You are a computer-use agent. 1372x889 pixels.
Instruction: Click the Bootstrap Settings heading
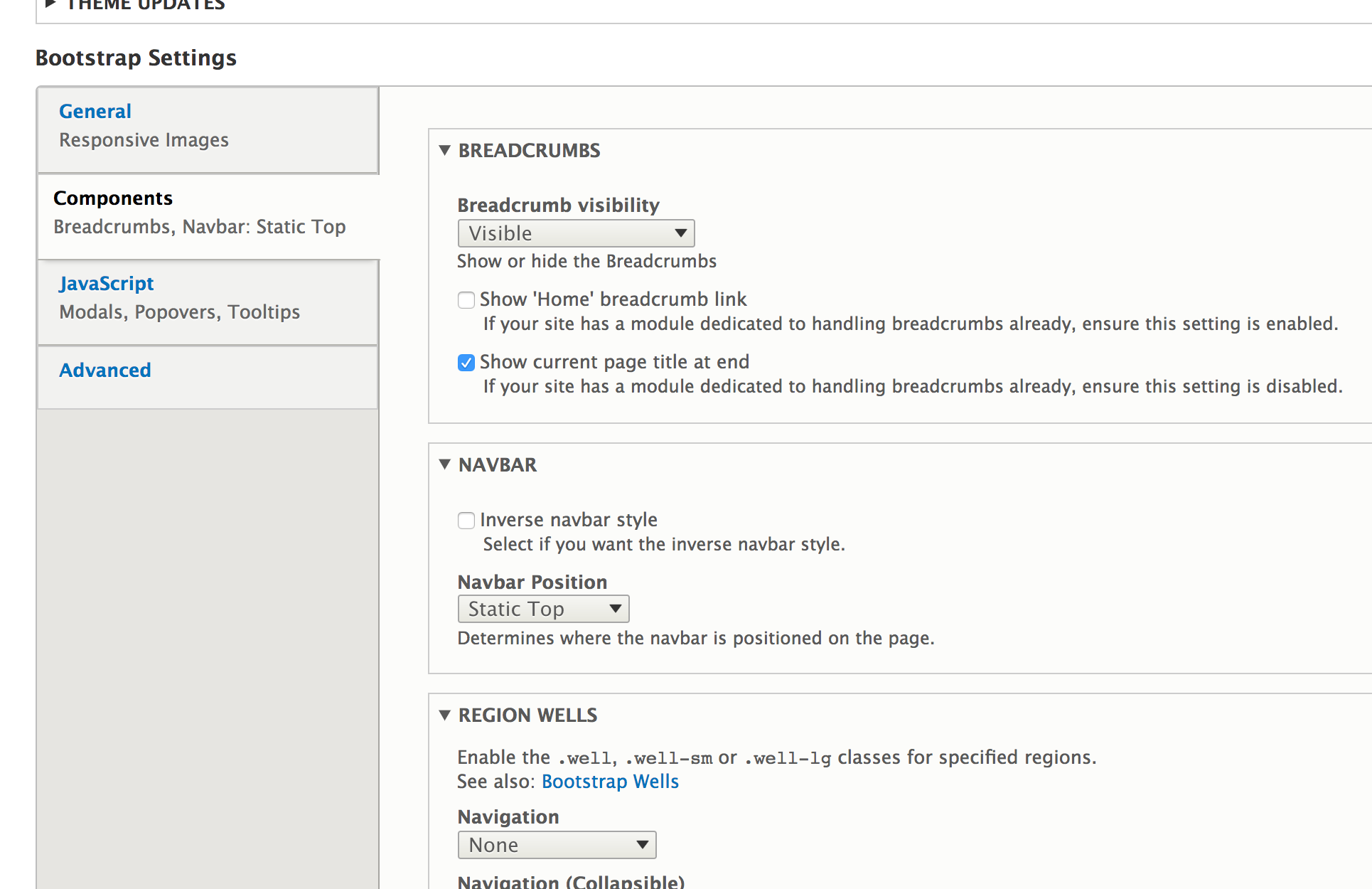coord(136,58)
